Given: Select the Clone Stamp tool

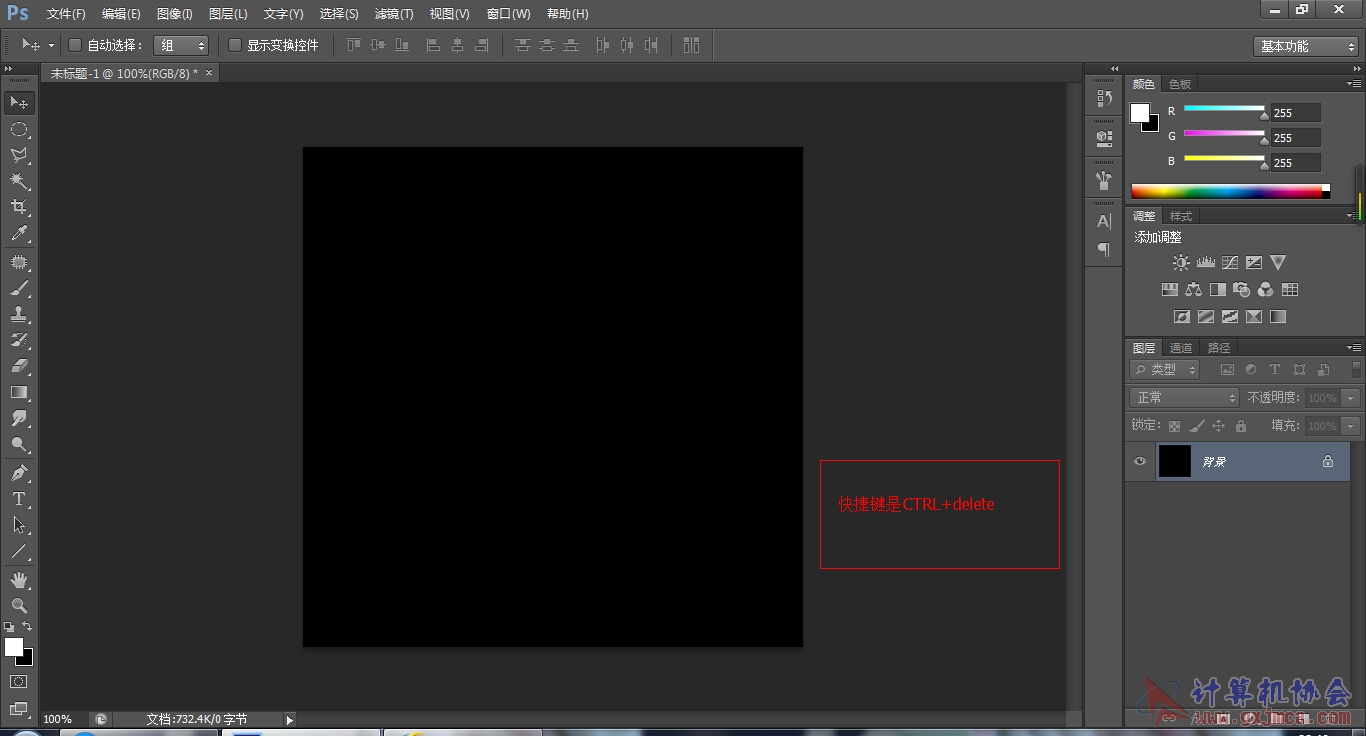Looking at the screenshot, I should (19, 314).
